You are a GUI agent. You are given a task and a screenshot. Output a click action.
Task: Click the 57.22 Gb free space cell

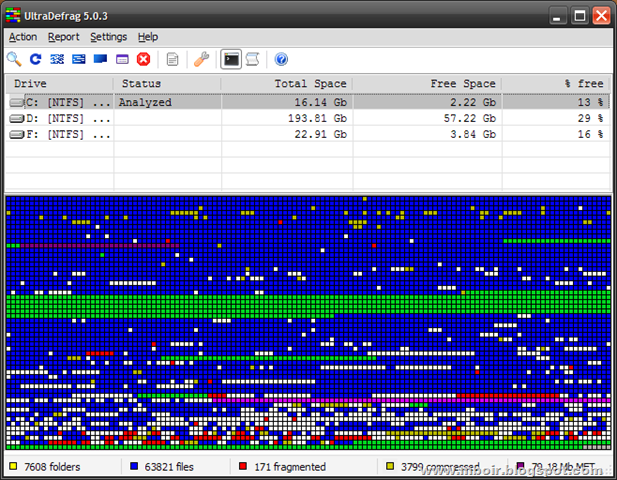coord(427,118)
